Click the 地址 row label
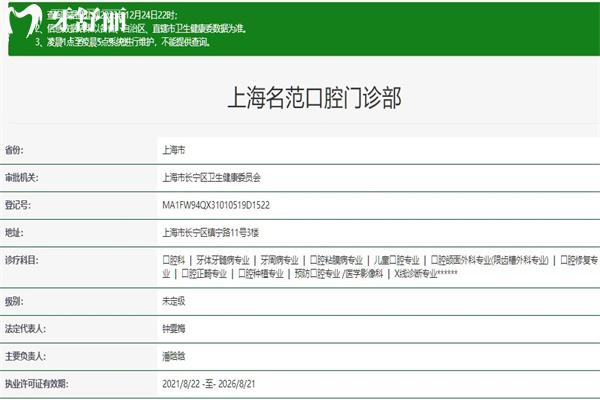Screen dimensions: 600x400 [x=14, y=233]
